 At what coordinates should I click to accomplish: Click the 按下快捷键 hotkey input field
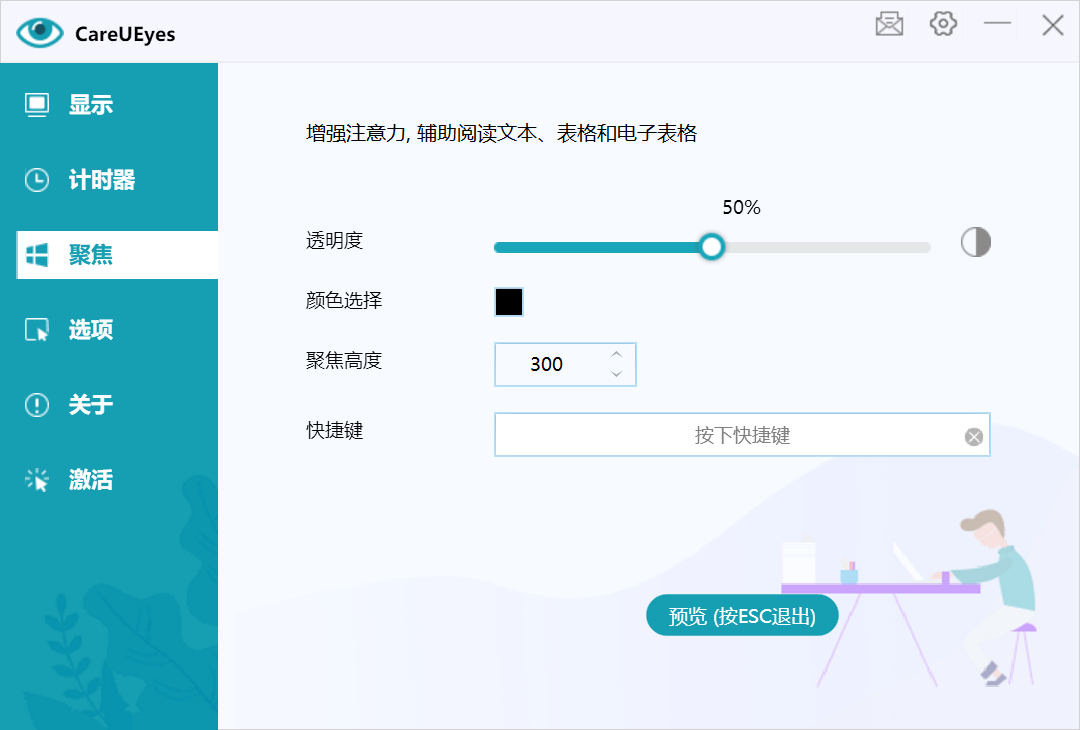(742, 435)
